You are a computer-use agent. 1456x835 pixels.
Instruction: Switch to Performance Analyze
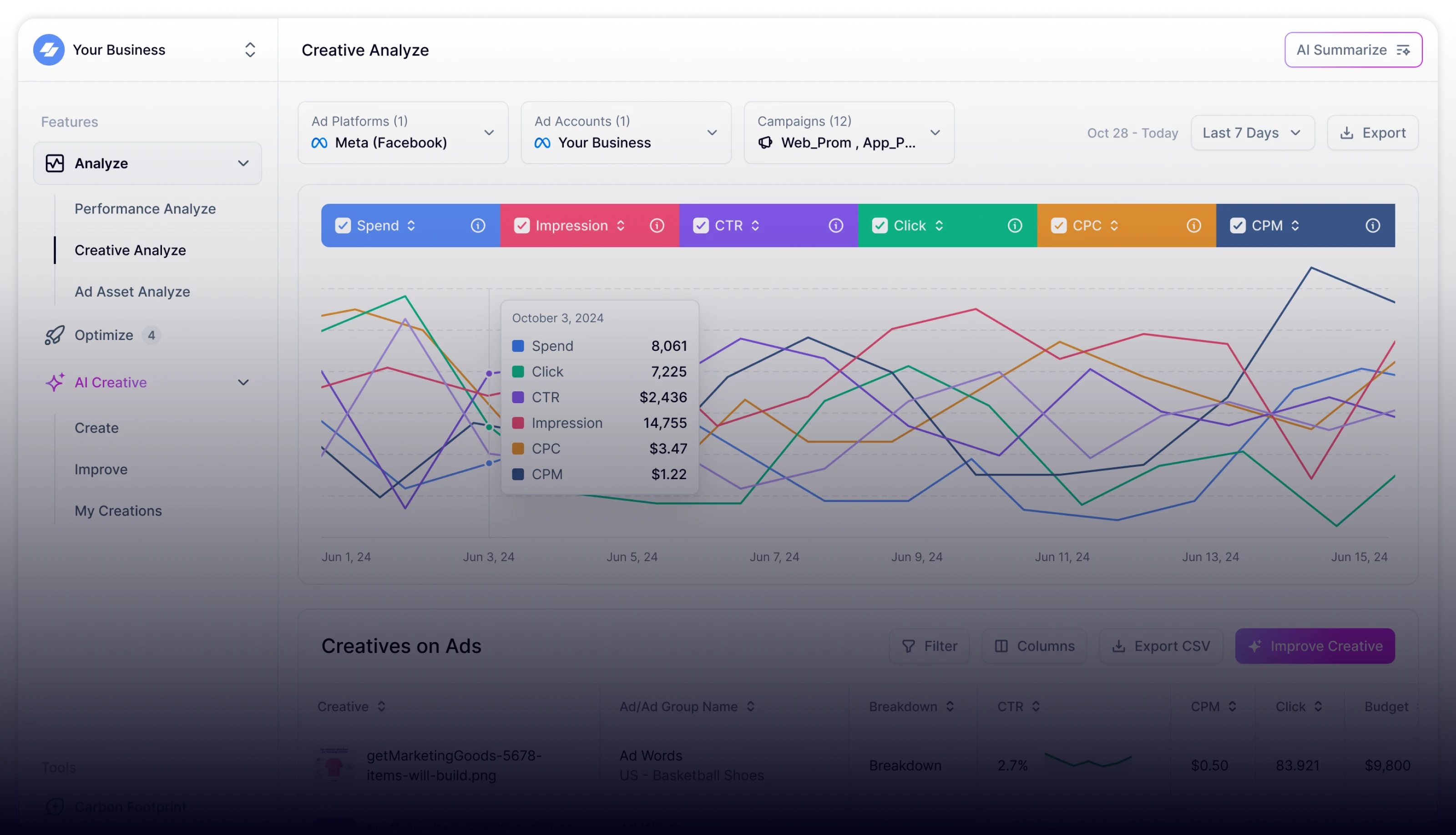pyautogui.click(x=145, y=209)
